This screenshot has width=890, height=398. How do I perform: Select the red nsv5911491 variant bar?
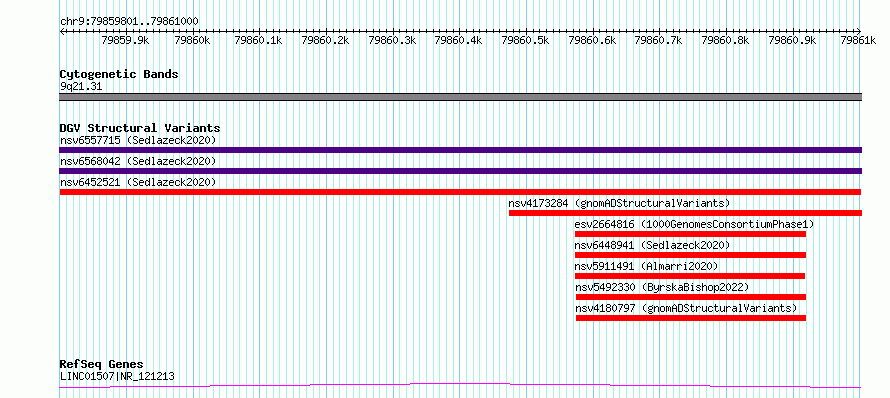point(690,276)
